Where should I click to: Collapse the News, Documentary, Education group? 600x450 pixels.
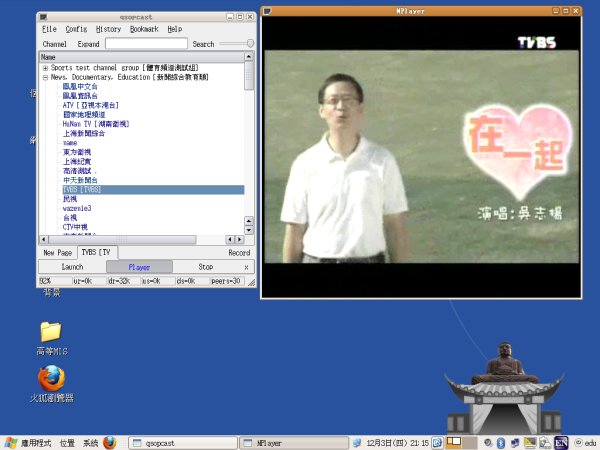point(45,77)
